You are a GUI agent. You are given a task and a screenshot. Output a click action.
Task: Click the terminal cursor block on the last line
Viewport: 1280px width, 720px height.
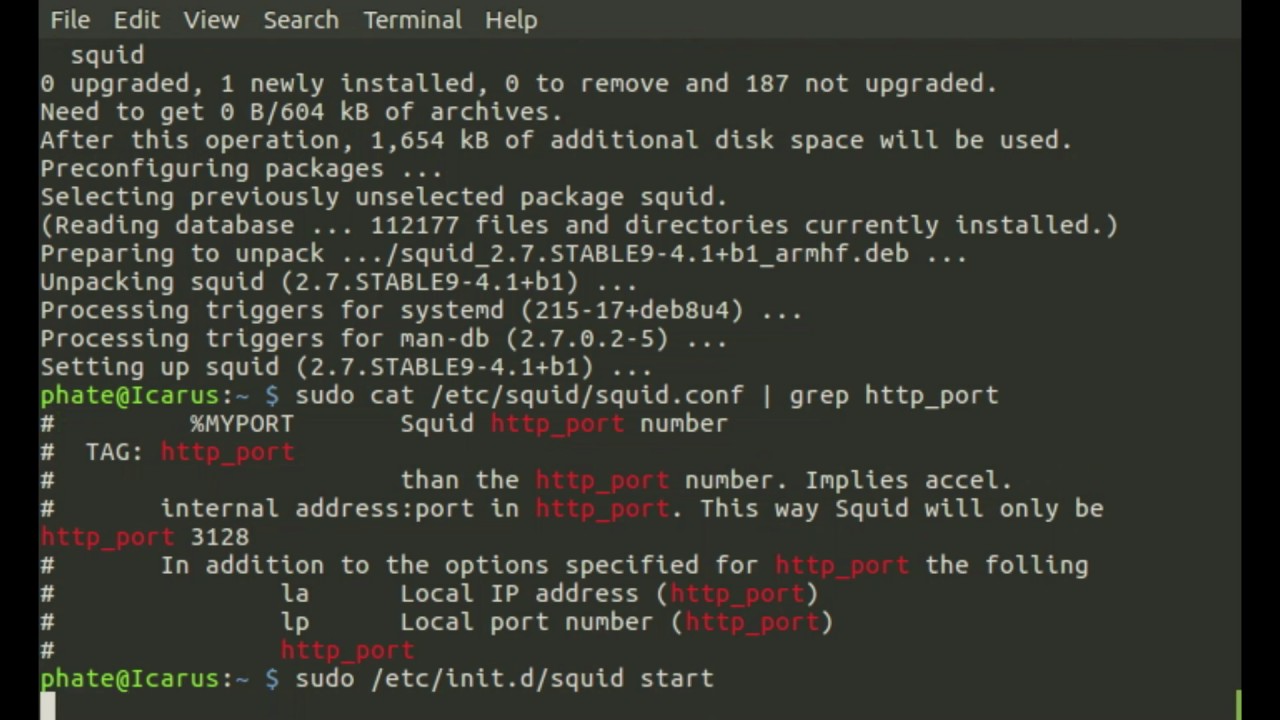pyautogui.click(x=48, y=706)
